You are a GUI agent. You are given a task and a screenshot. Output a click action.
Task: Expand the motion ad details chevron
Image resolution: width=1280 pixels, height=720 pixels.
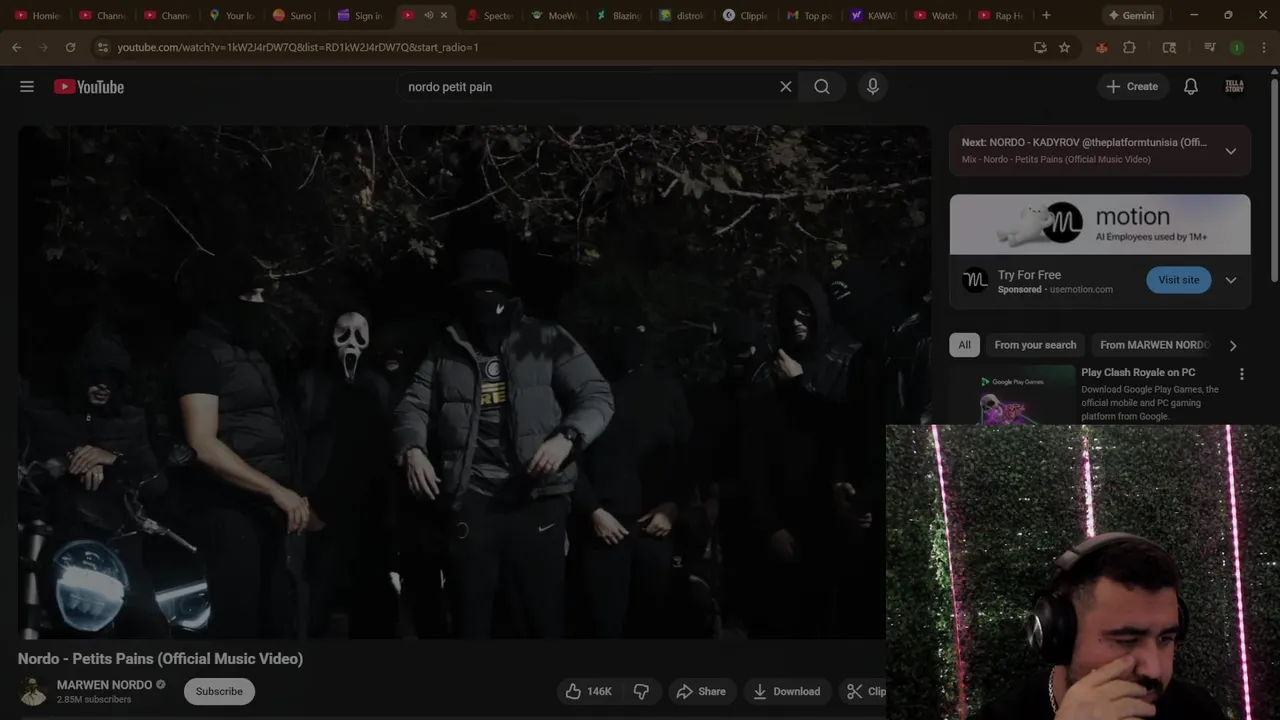tap(1231, 280)
